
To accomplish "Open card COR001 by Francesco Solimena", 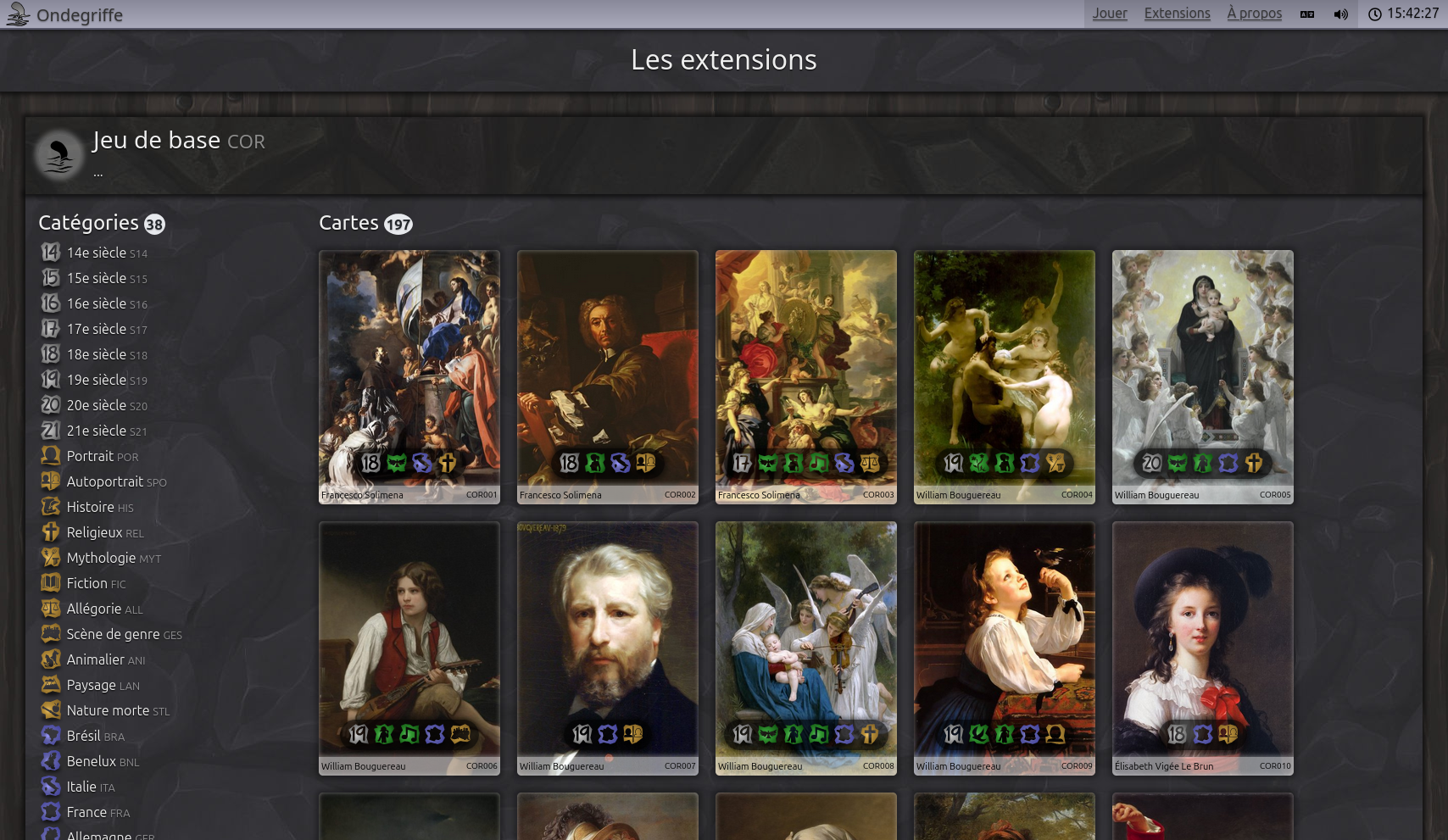I will (409, 377).
